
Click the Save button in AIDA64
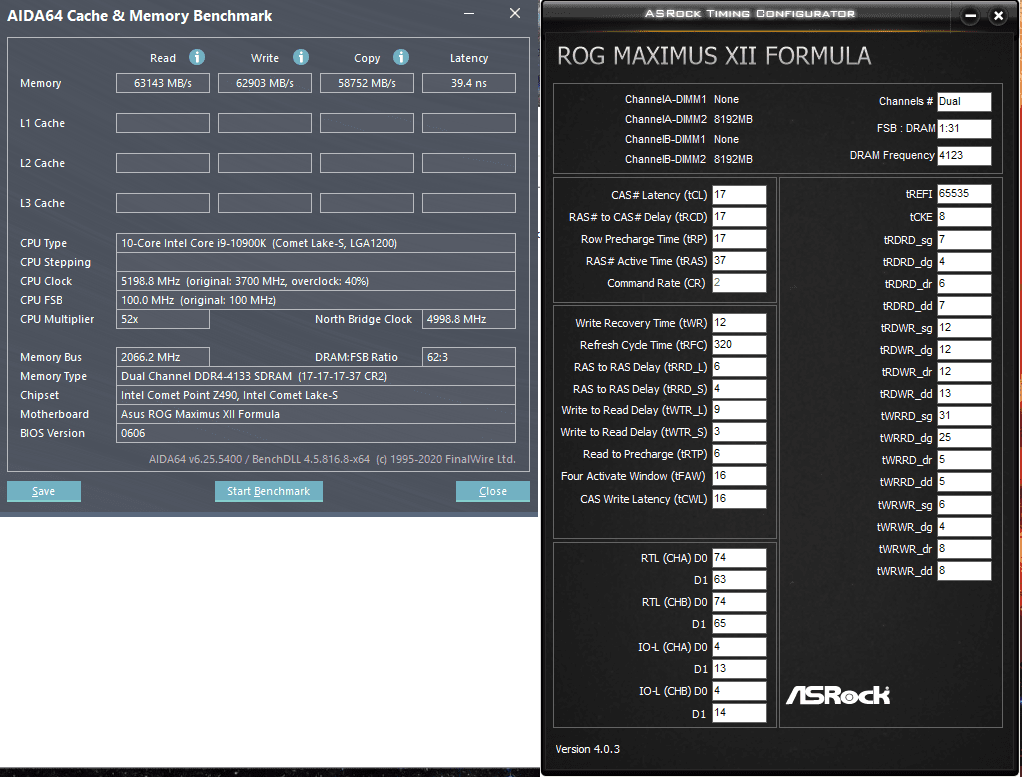pyautogui.click(x=44, y=491)
